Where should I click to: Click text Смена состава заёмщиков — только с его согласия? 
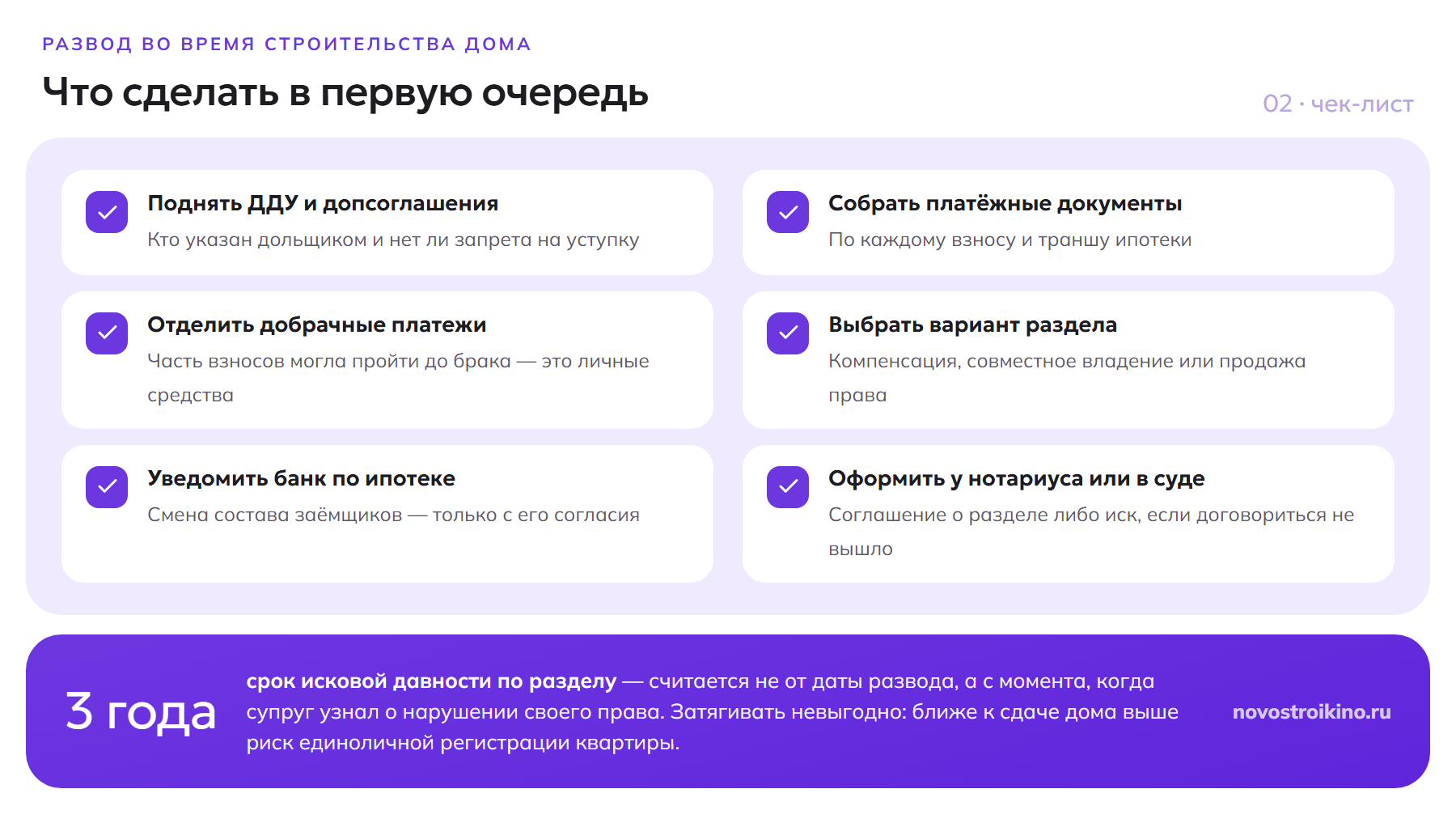tap(393, 515)
